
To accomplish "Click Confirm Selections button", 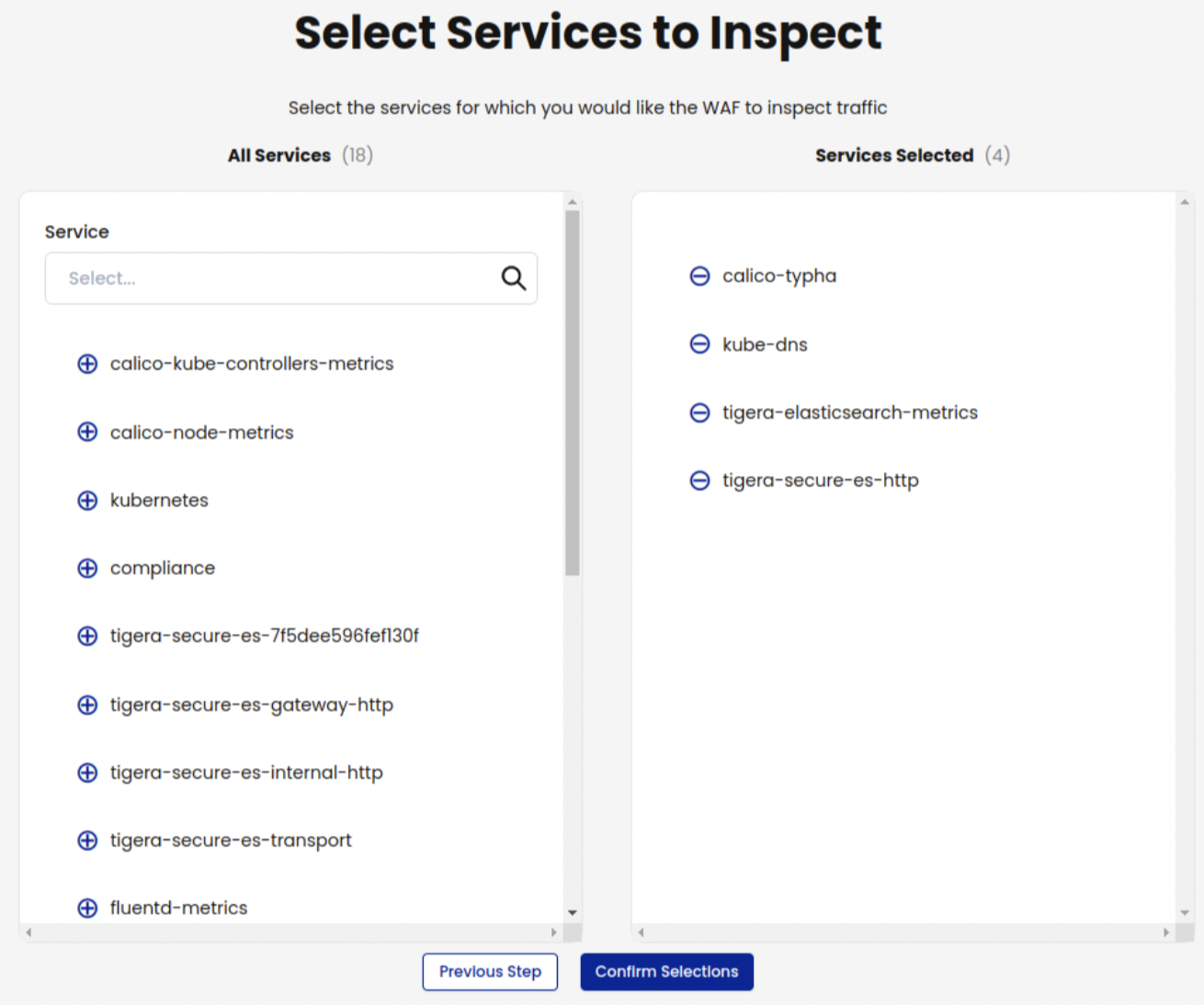I will pos(666,972).
